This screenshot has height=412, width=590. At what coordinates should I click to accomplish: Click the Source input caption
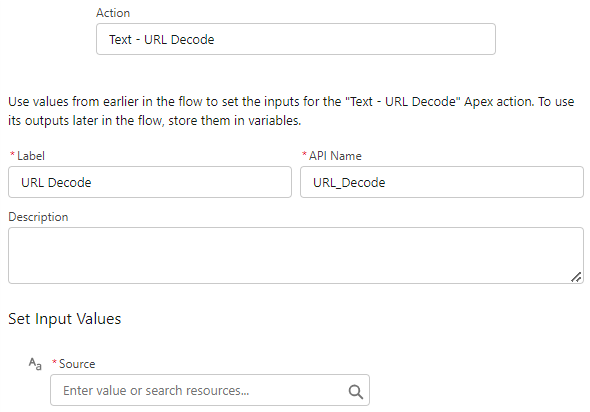coord(77,364)
